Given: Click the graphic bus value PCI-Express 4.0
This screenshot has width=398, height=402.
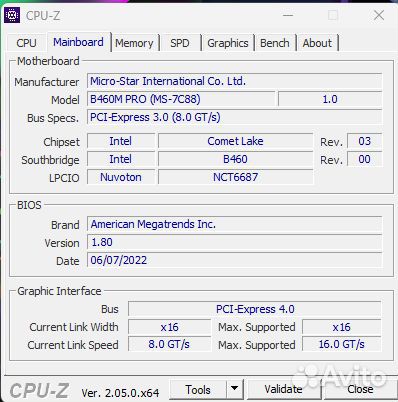Looking at the screenshot, I should pos(255,309).
